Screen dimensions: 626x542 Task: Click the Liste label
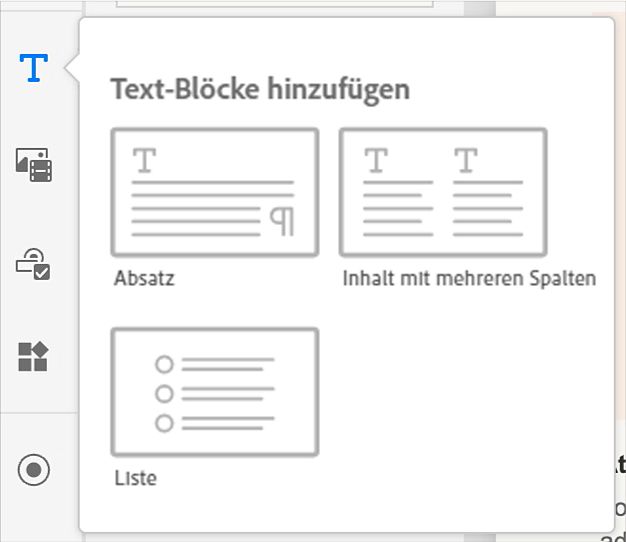(135, 478)
